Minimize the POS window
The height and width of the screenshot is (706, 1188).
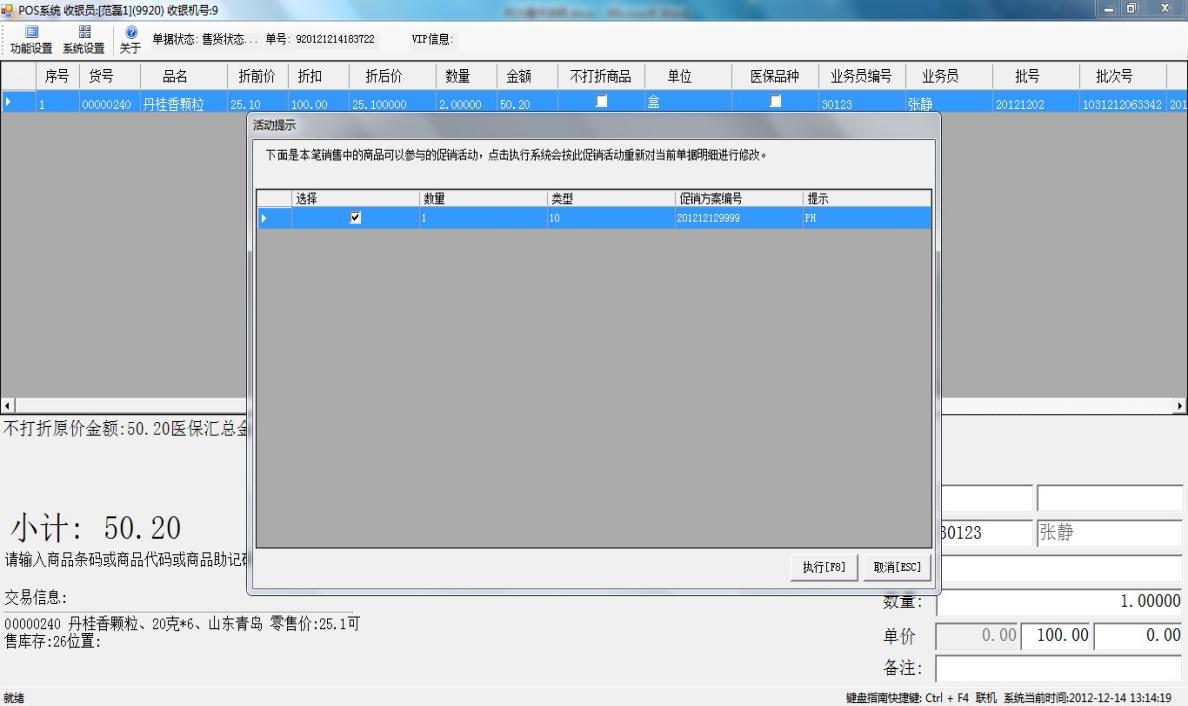[1108, 9]
